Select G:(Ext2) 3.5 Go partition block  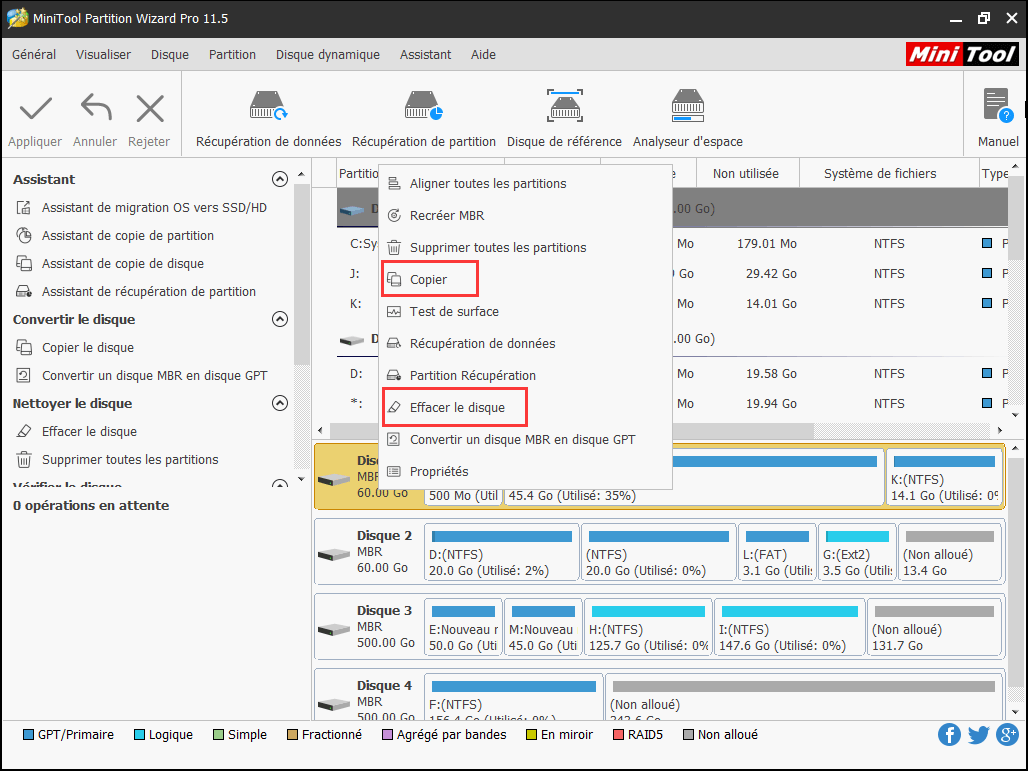[x=856, y=552]
